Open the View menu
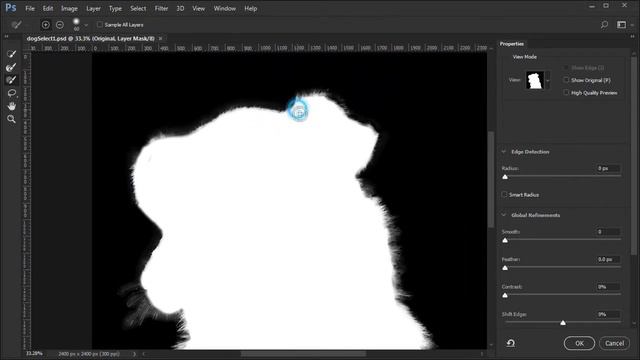The height and width of the screenshot is (360, 640). point(198,8)
